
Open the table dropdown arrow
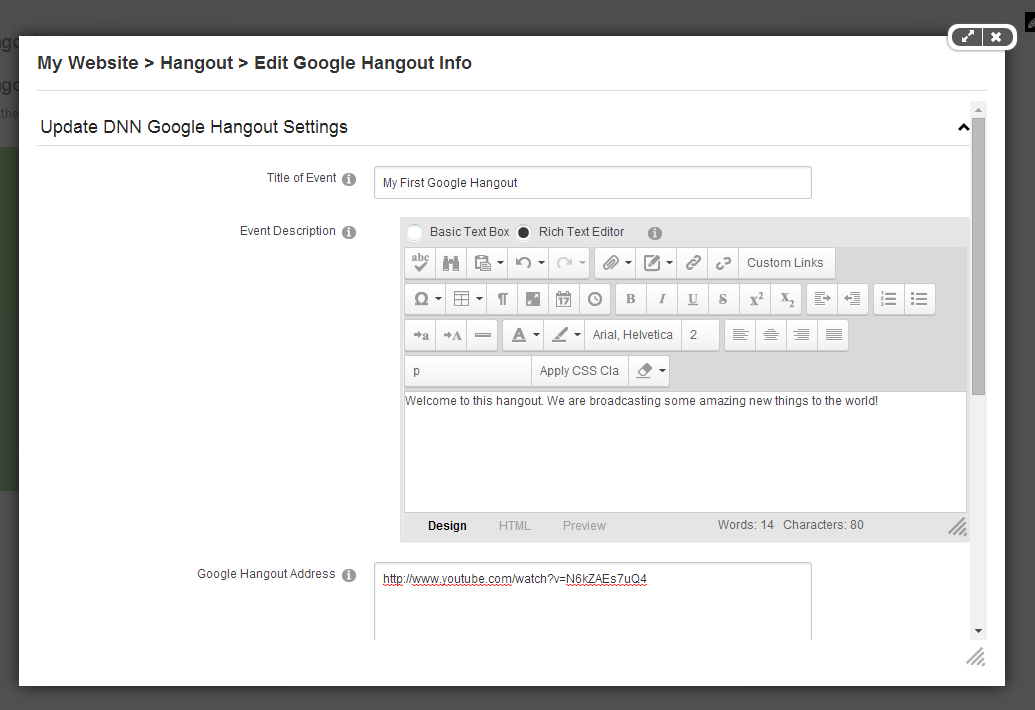[x=479, y=299]
